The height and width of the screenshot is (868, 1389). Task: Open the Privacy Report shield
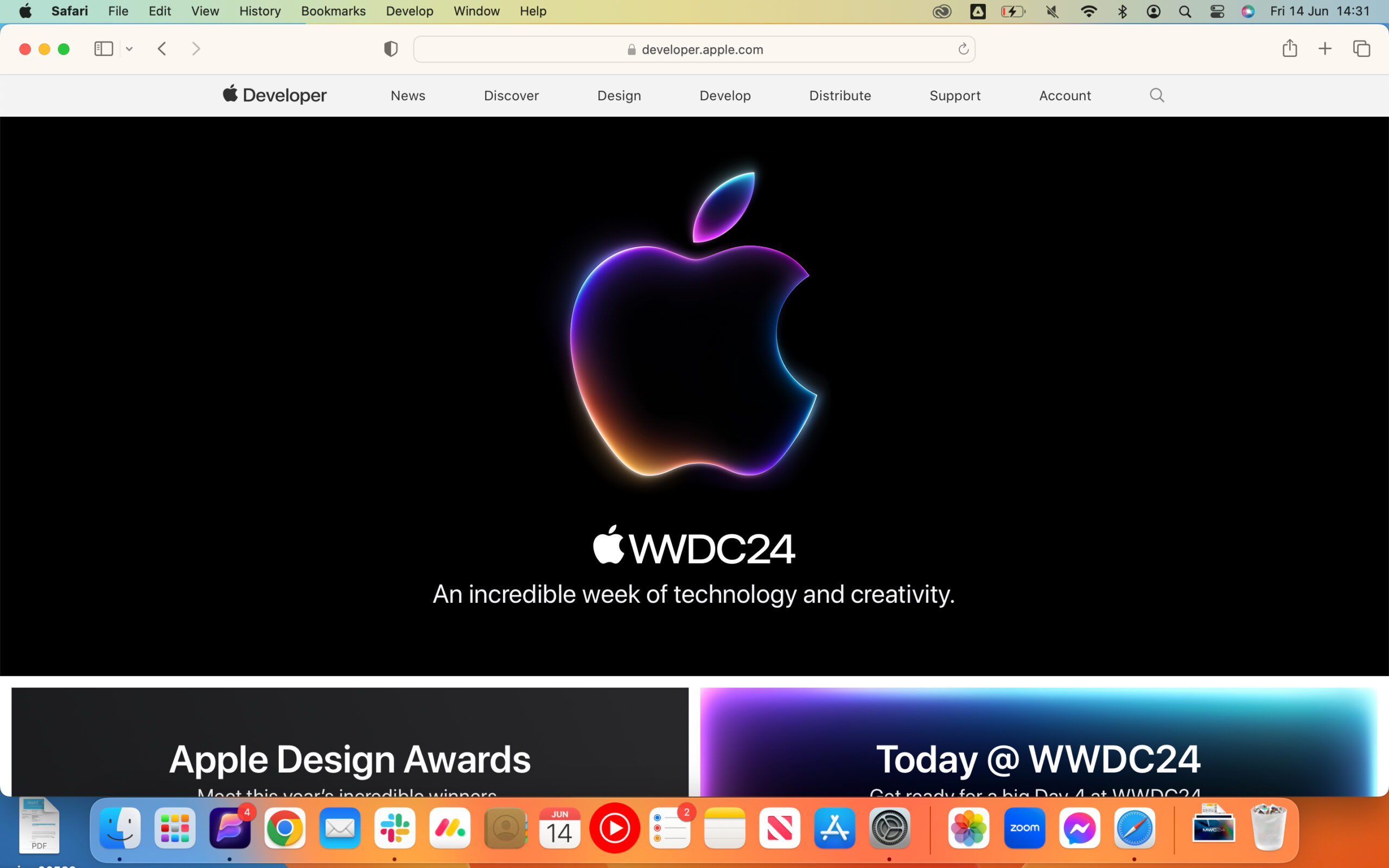(x=390, y=48)
